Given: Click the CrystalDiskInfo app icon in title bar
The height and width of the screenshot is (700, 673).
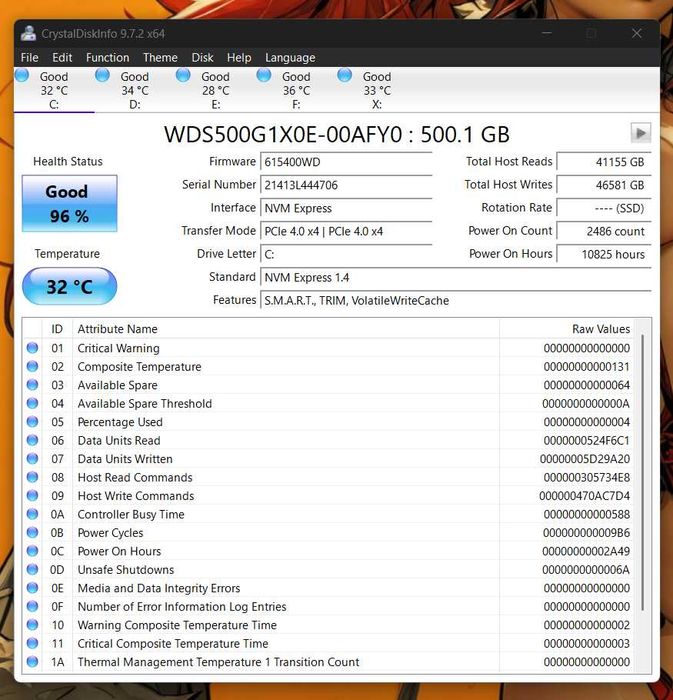Looking at the screenshot, I should pos(29,33).
